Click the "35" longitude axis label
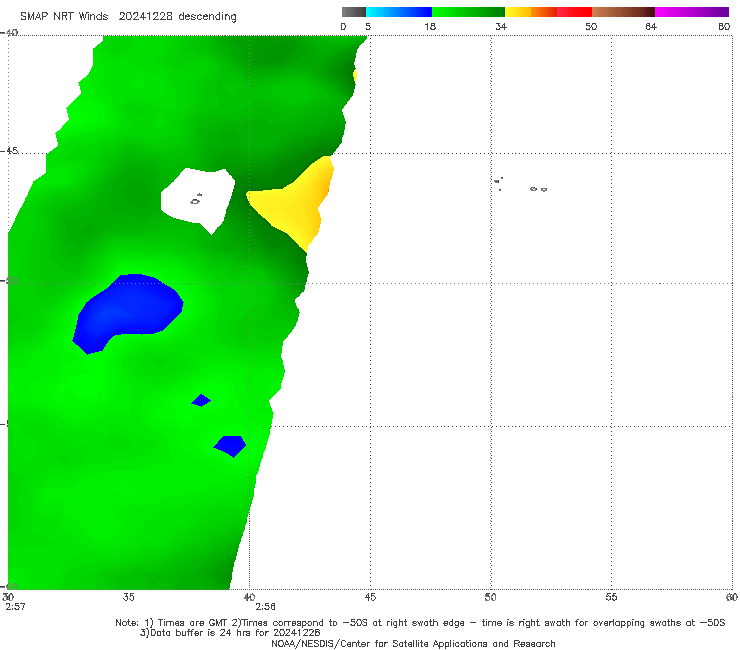 coord(128,597)
